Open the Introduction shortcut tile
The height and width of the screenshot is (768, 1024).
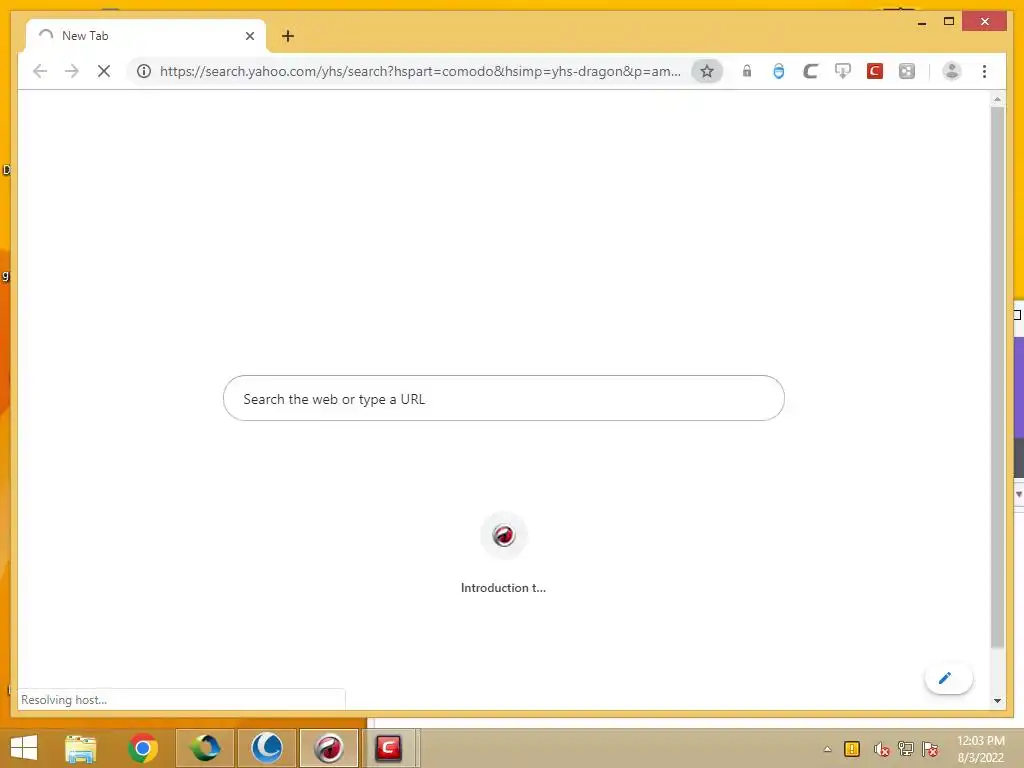point(503,553)
